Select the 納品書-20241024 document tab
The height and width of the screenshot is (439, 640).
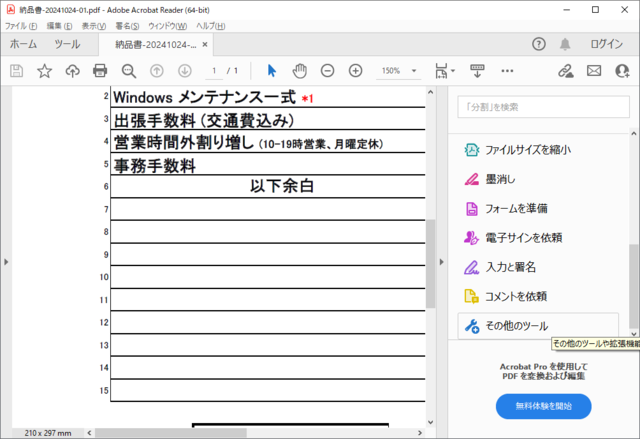coord(156,44)
